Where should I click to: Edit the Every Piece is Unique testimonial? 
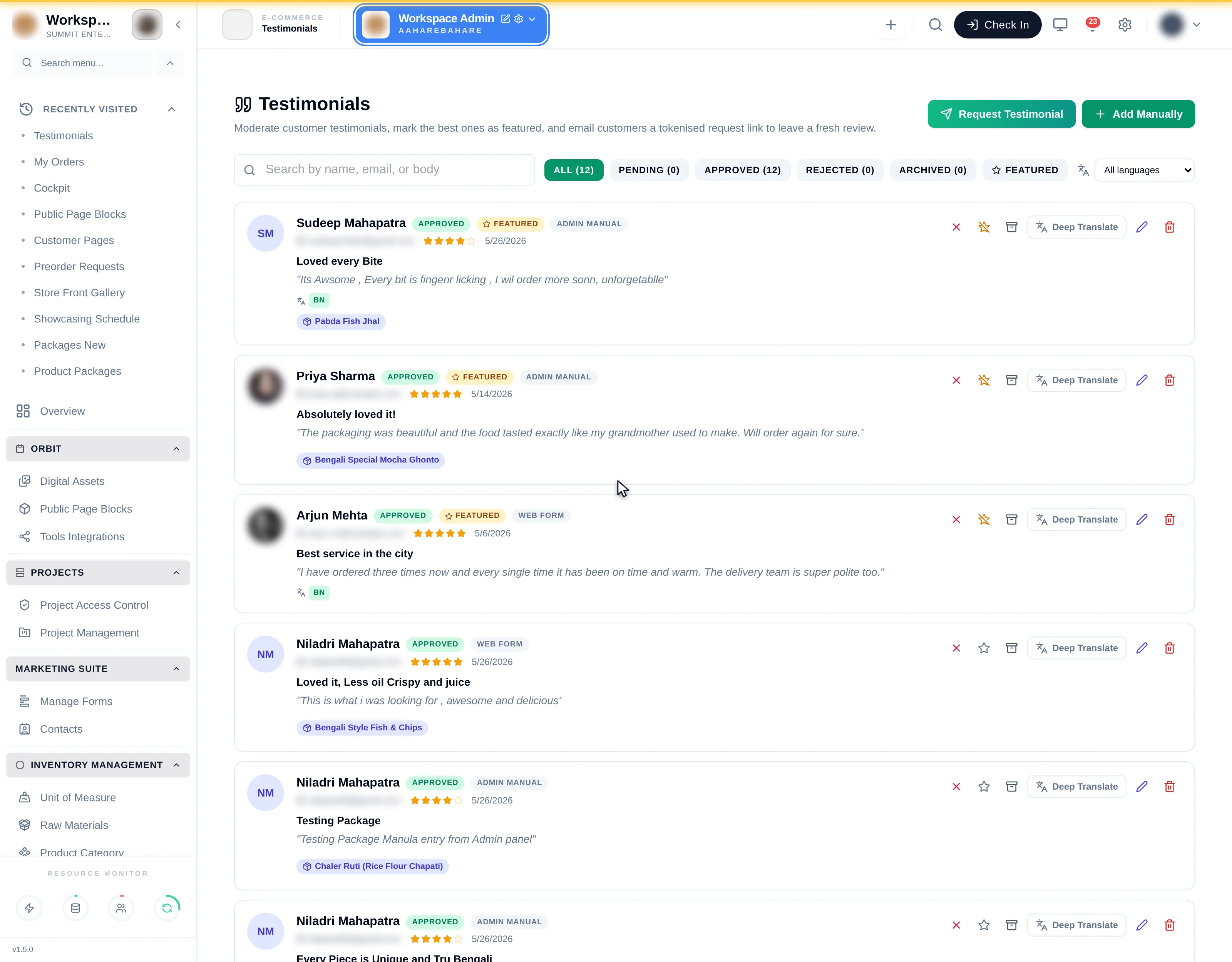(1142, 925)
